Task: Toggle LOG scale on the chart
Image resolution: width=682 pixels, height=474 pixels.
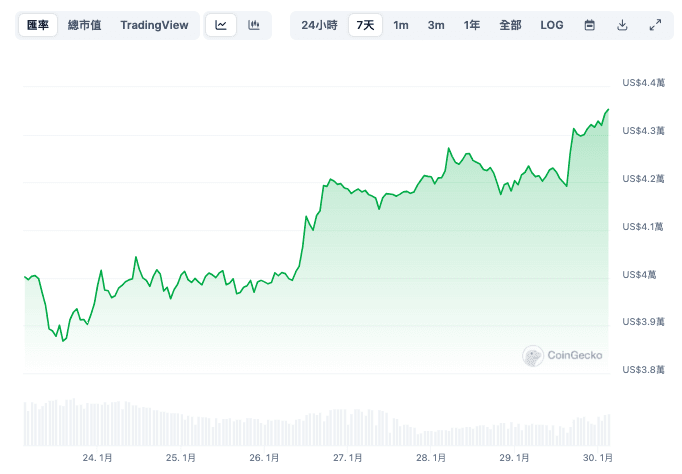Action: point(551,25)
